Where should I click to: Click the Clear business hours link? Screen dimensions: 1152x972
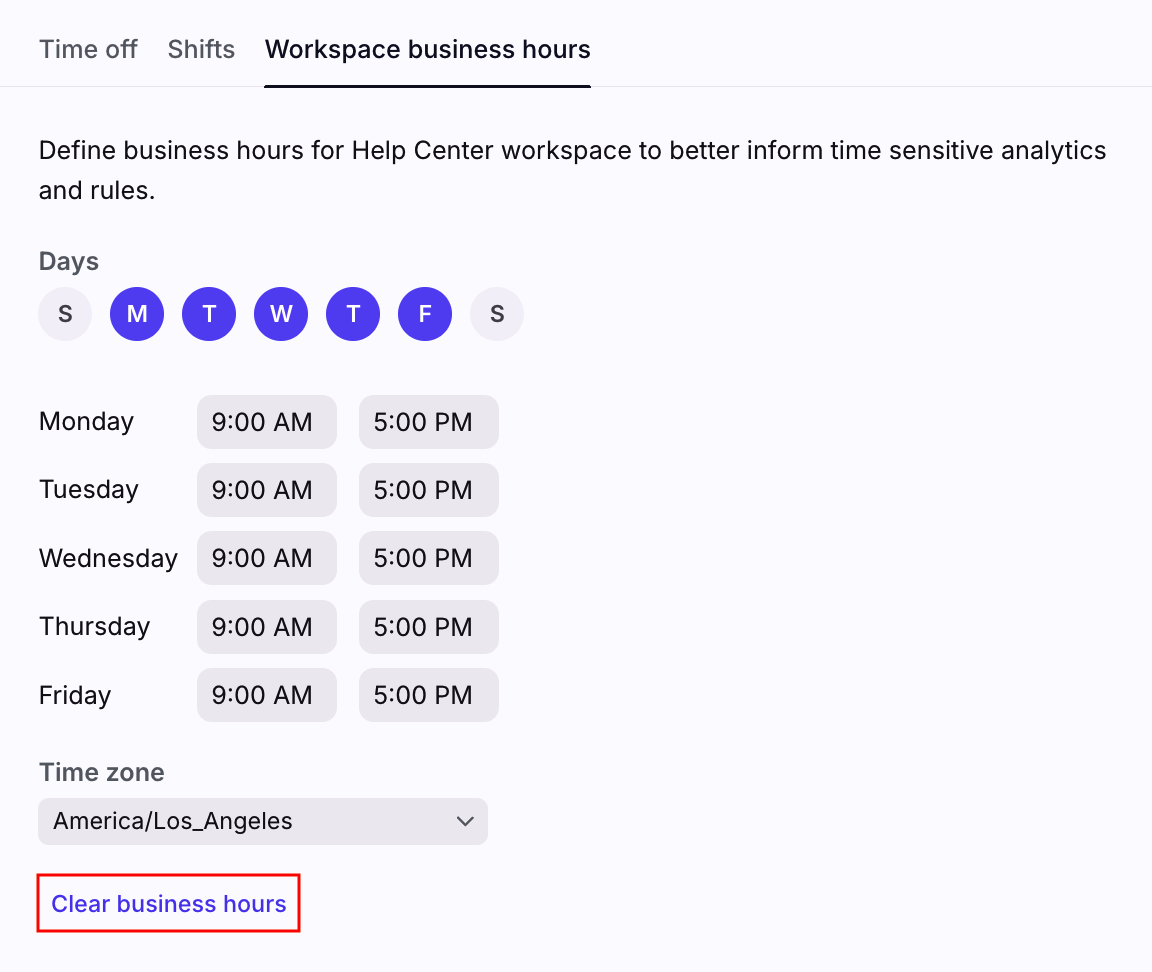[x=169, y=904]
